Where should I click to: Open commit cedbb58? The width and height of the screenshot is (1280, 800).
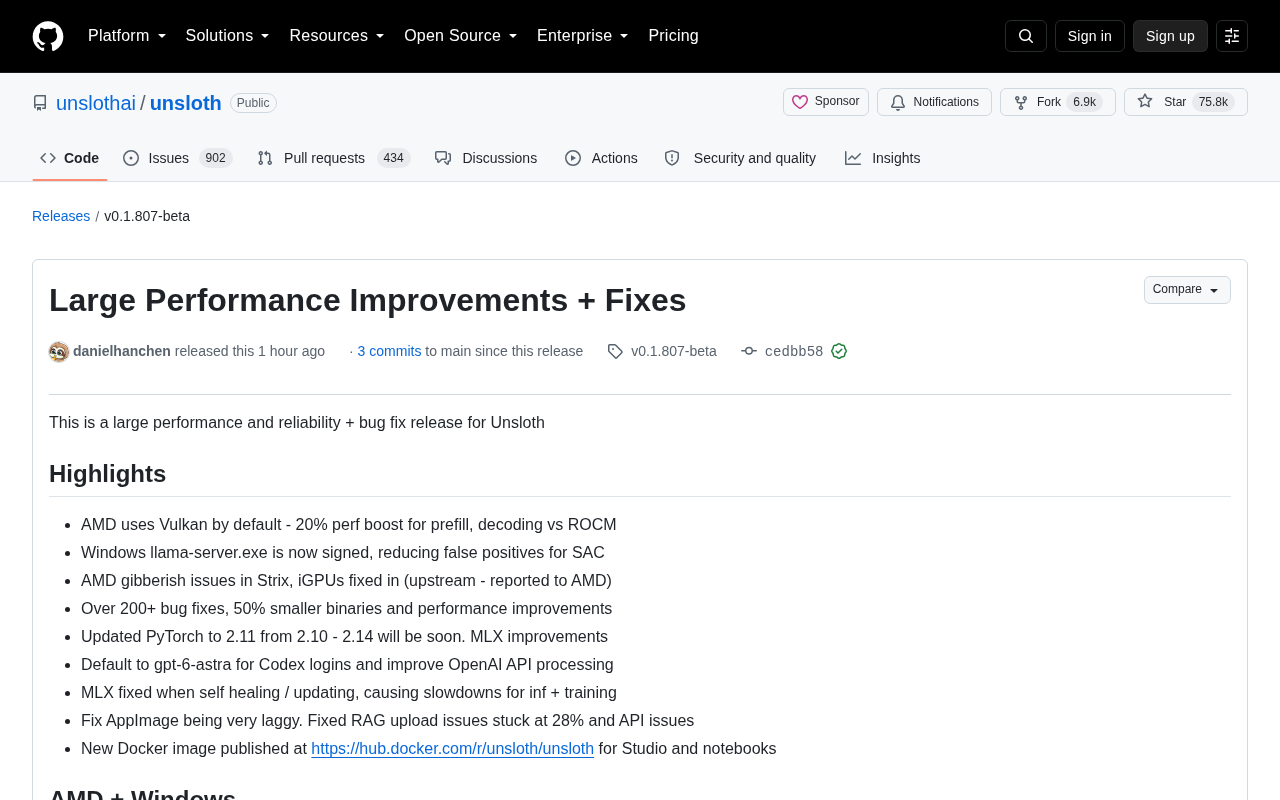pos(794,351)
